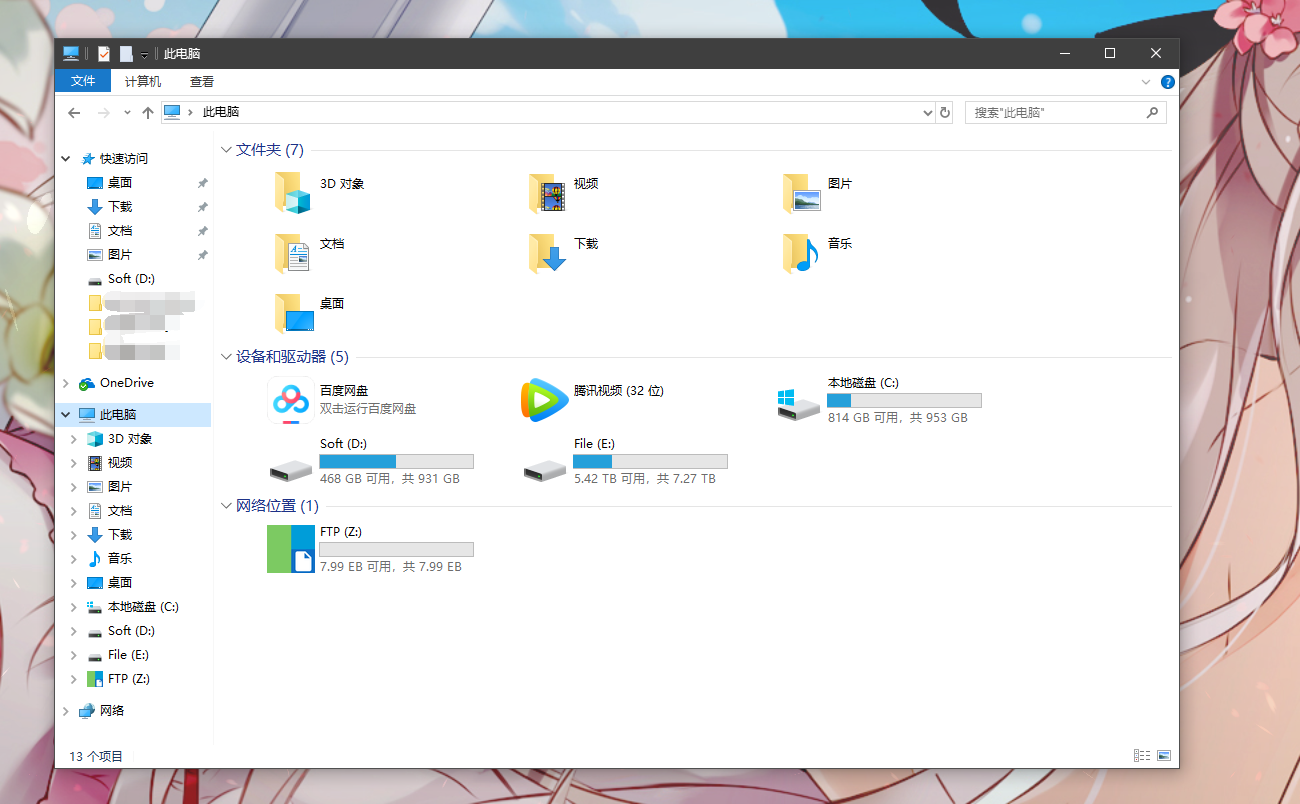Click the C: drive capacity bar
The image size is (1300, 804).
[903, 399]
